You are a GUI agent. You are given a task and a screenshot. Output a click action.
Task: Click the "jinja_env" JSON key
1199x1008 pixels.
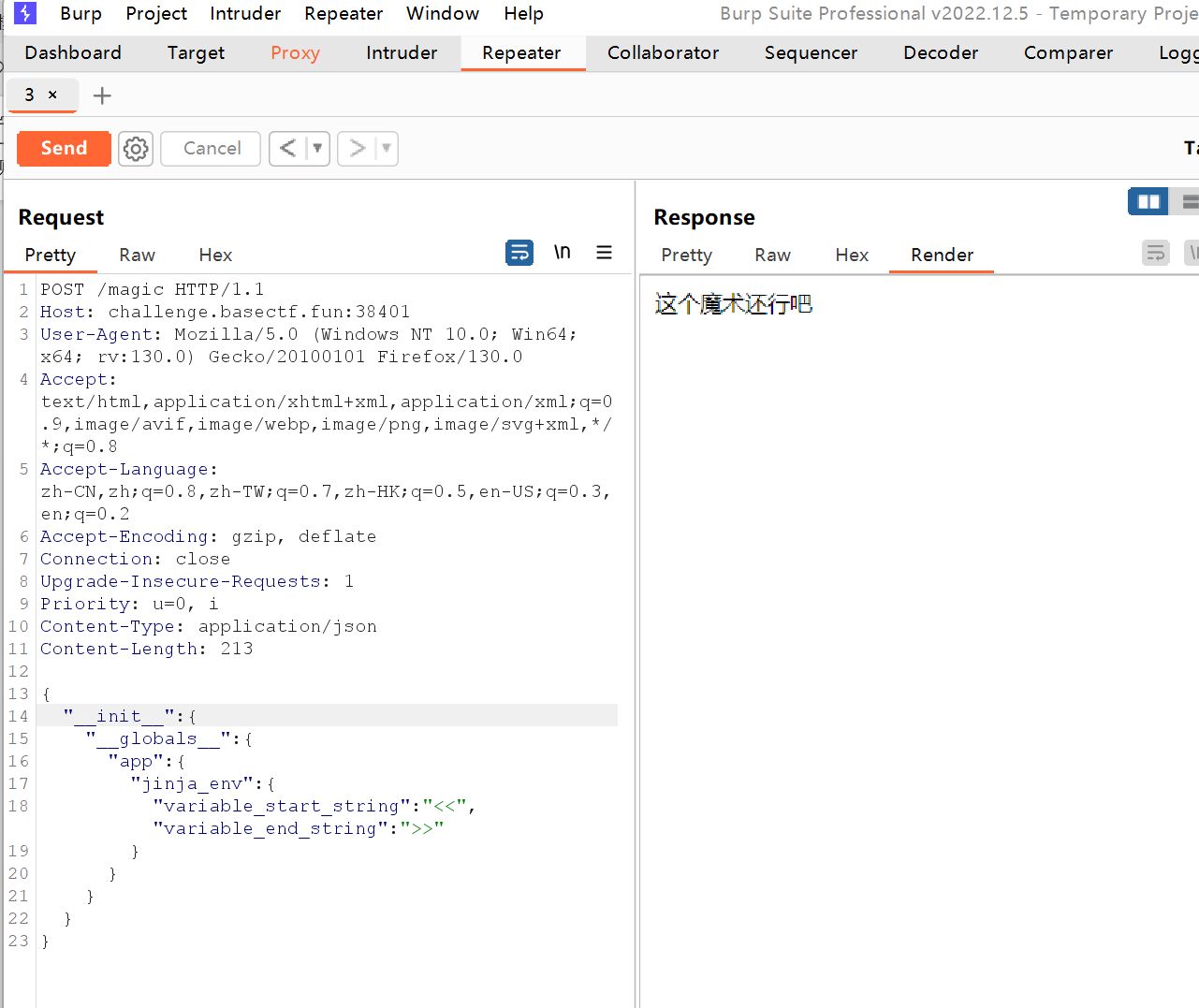point(192,783)
